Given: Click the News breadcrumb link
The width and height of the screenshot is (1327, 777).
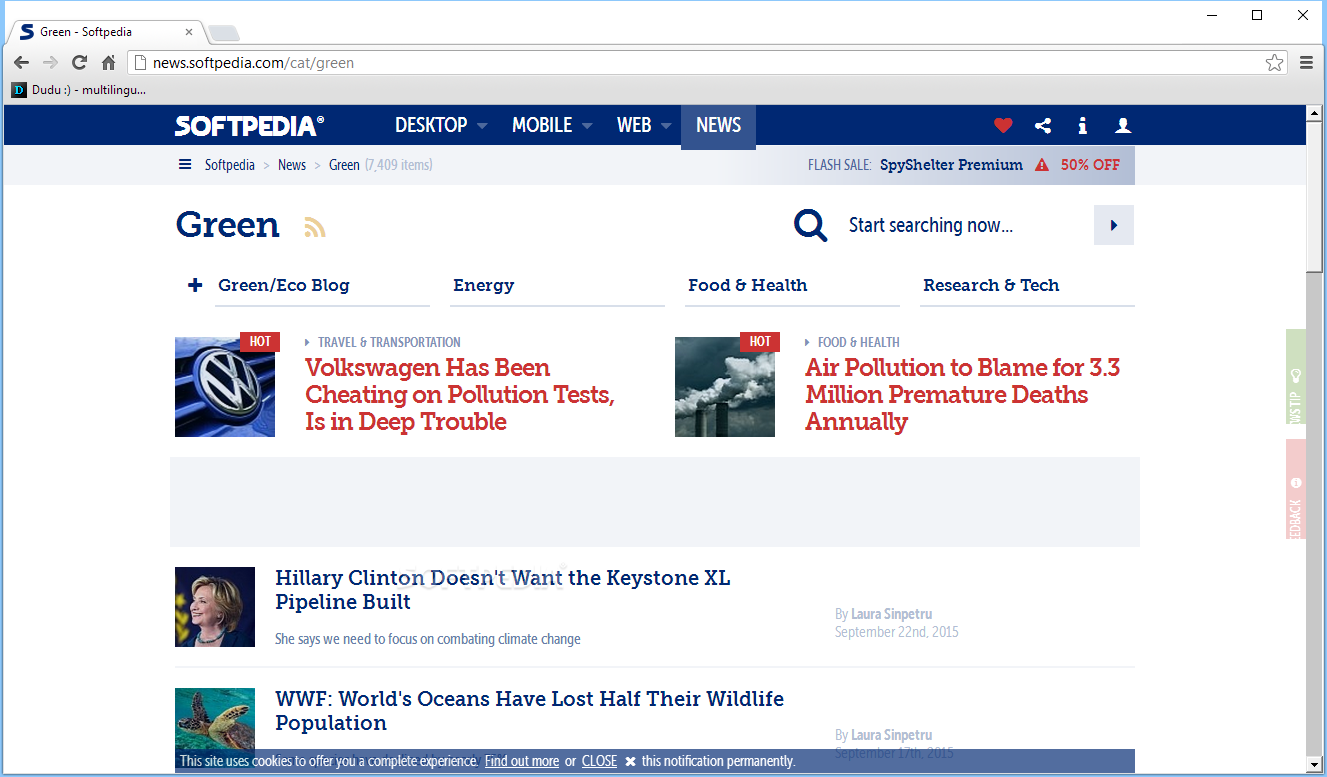Looking at the screenshot, I should 292,165.
